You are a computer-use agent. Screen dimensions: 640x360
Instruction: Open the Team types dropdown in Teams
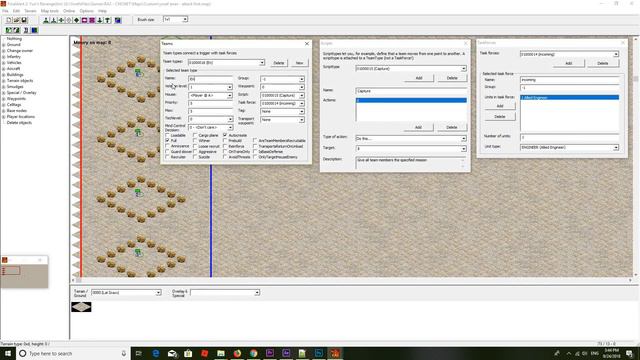pos(262,63)
